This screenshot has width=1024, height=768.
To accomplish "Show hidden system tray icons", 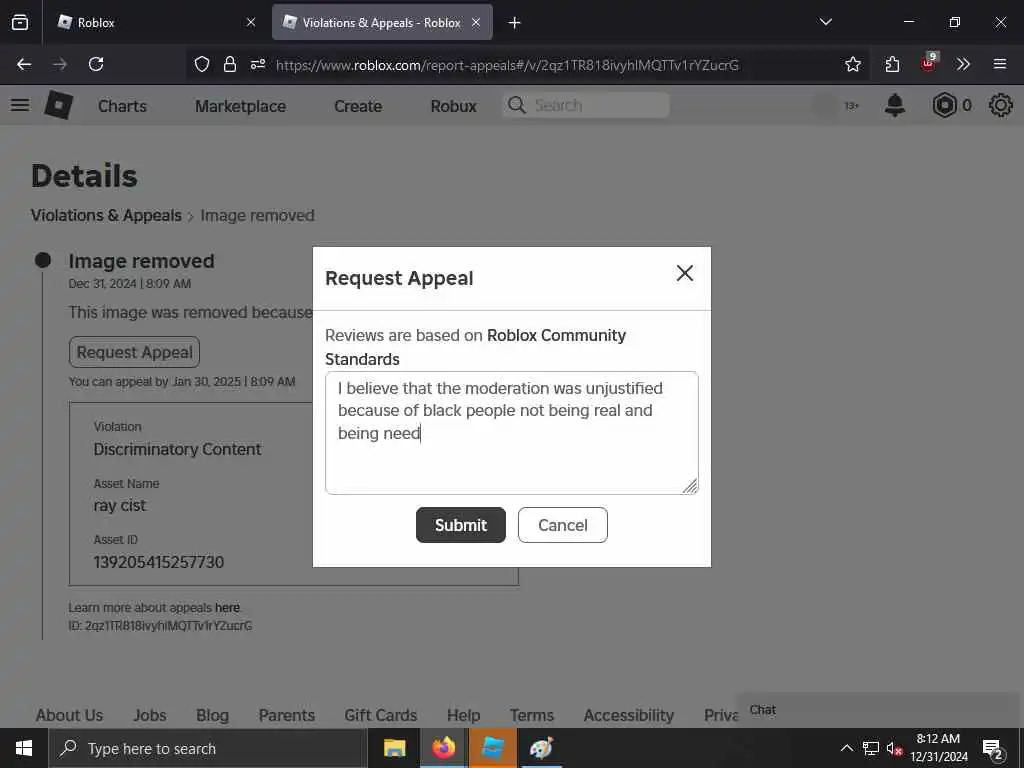I will (846, 748).
